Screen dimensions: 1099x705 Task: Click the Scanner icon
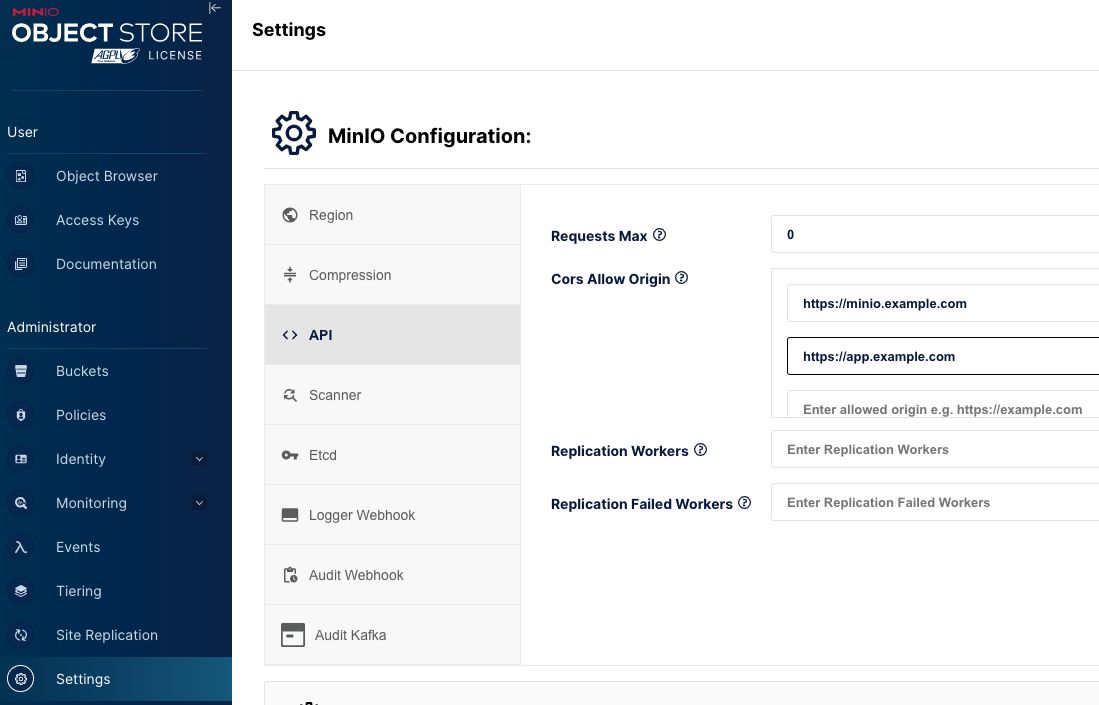tap(289, 395)
